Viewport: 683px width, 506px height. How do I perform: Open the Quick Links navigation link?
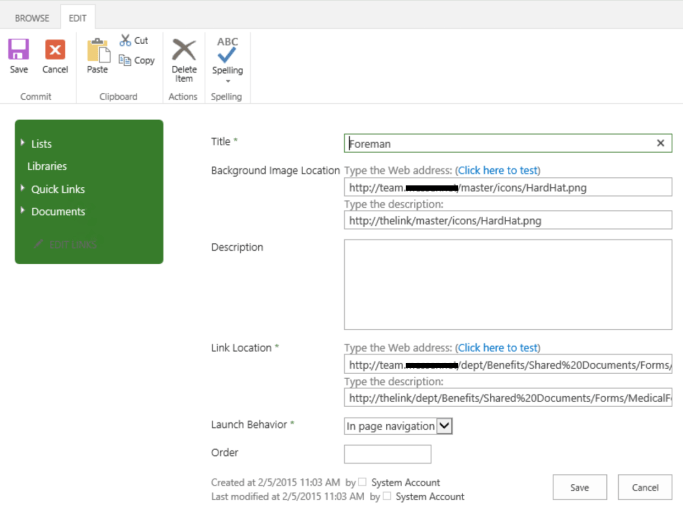58,189
